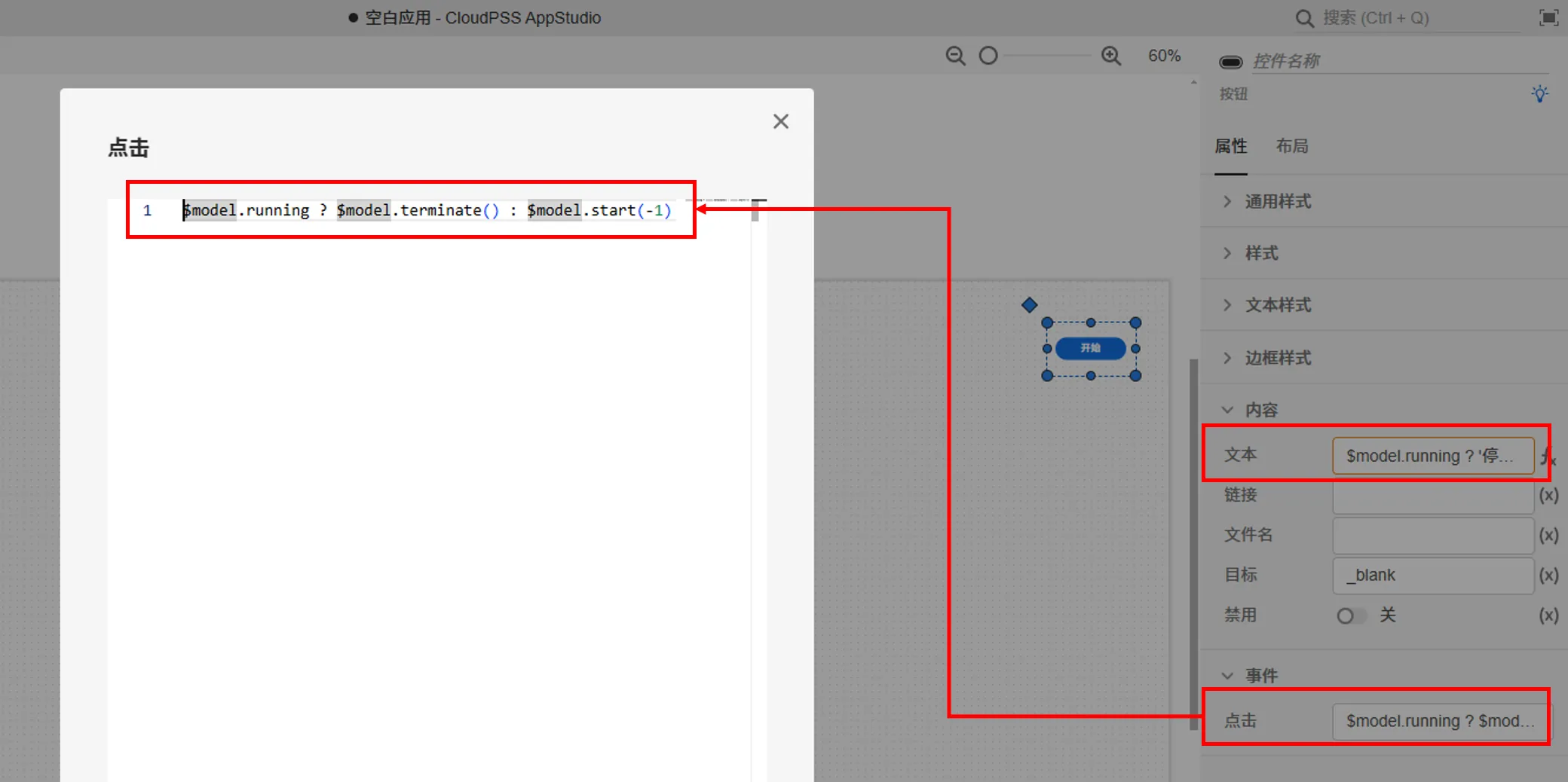Toggle expression (x) icon for 目标

1548,575
